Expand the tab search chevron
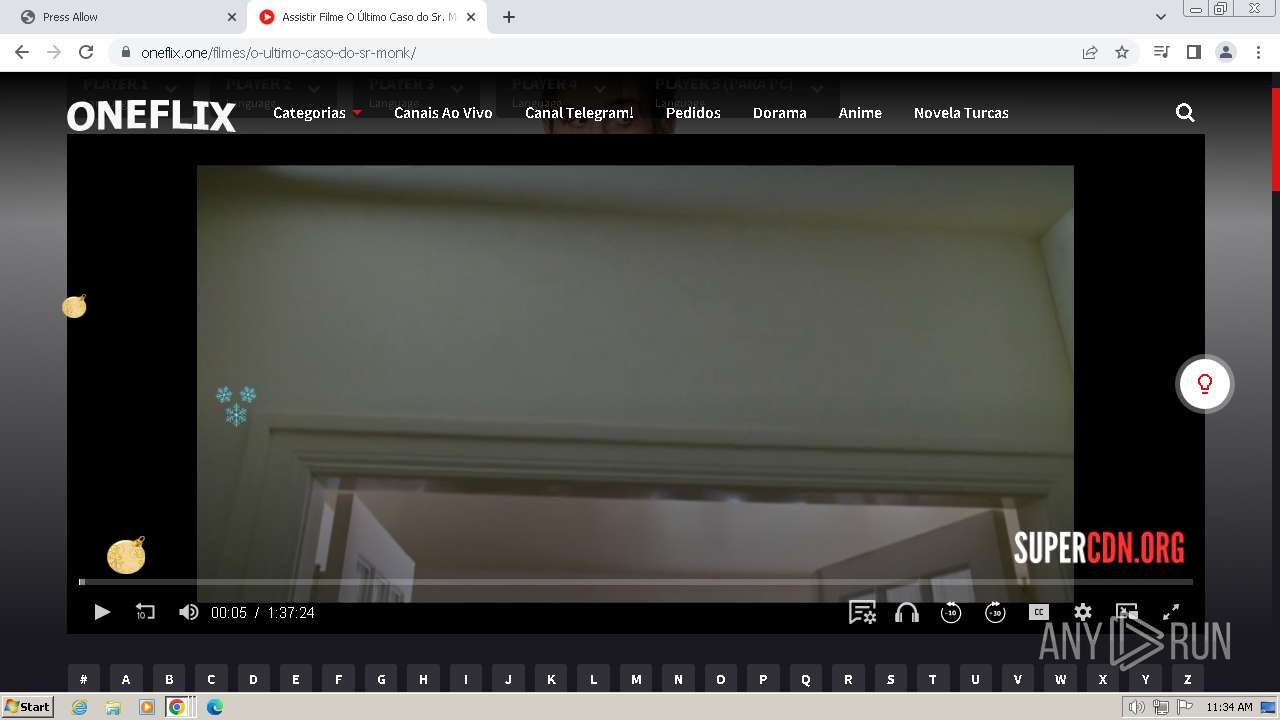The width and height of the screenshot is (1280, 720). [x=1160, y=17]
